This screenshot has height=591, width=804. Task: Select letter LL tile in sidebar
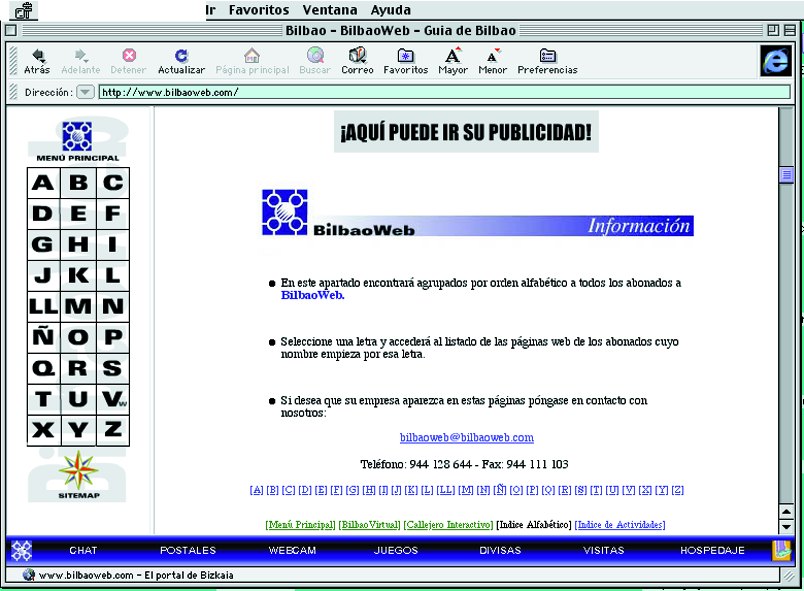[x=43, y=307]
